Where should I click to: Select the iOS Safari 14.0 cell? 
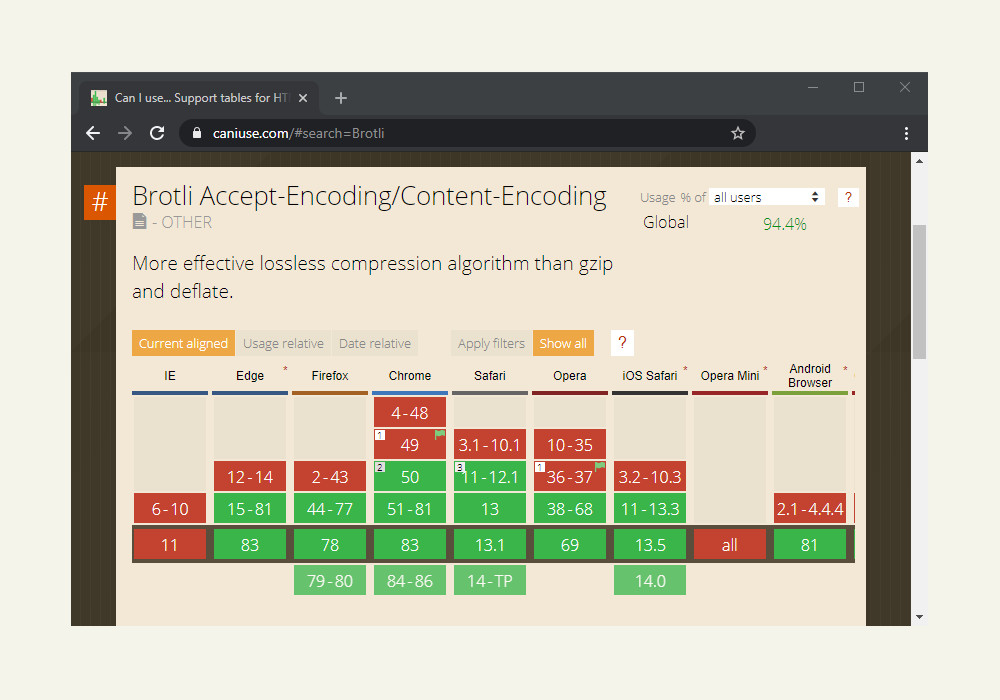click(x=650, y=580)
